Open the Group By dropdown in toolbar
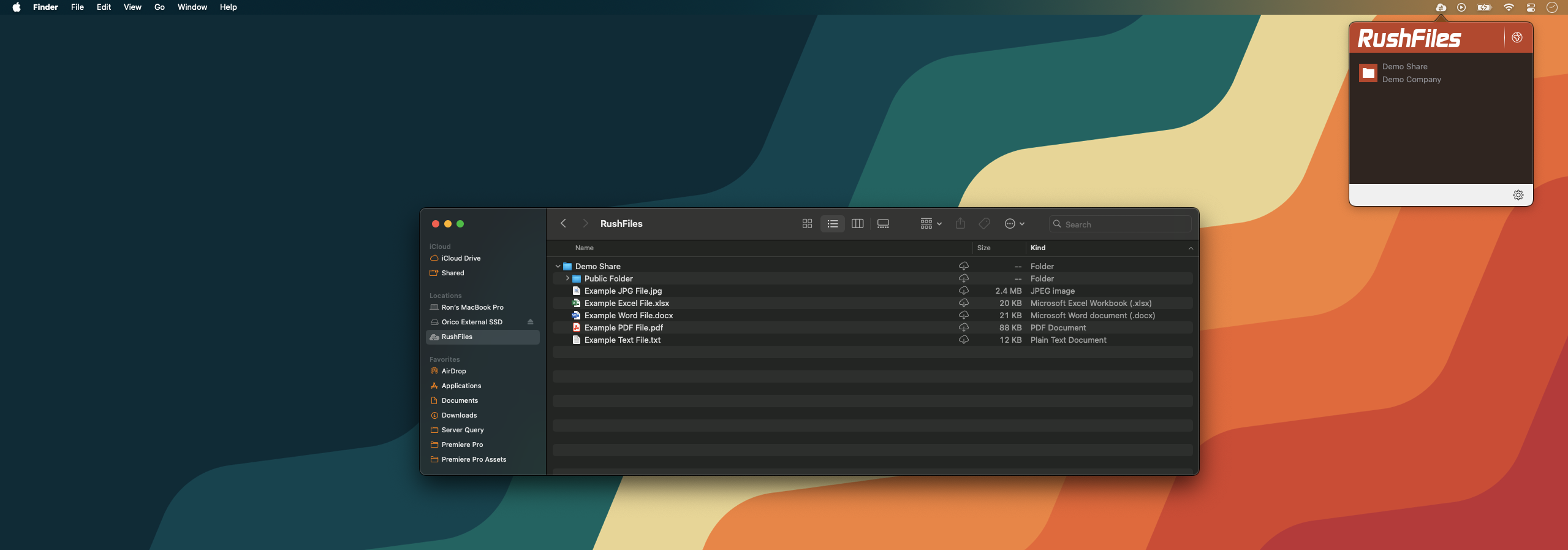Viewport: 1568px width, 550px height. click(x=931, y=224)
